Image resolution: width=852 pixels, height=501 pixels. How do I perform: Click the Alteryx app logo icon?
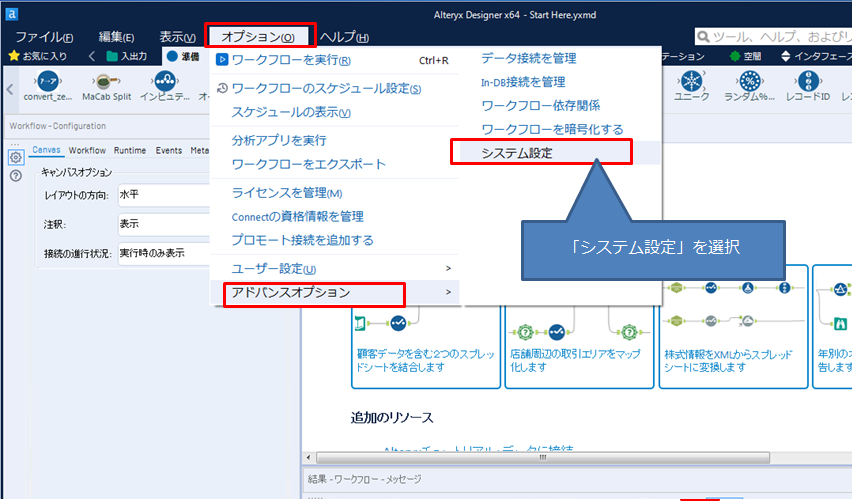point(11,14)
